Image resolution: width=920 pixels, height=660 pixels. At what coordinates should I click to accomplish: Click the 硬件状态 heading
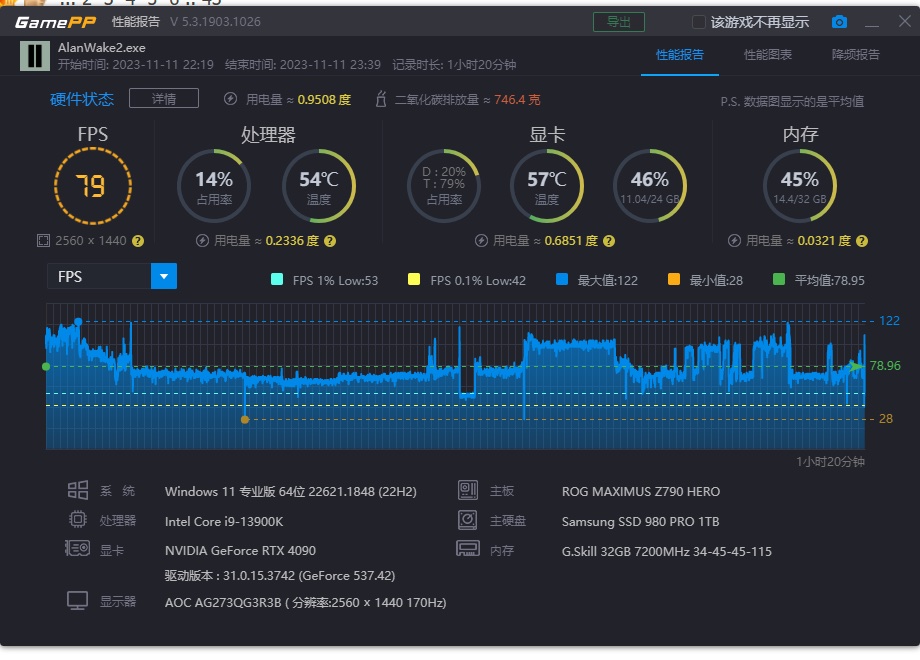pyautogui.click(x=82, y=99)
